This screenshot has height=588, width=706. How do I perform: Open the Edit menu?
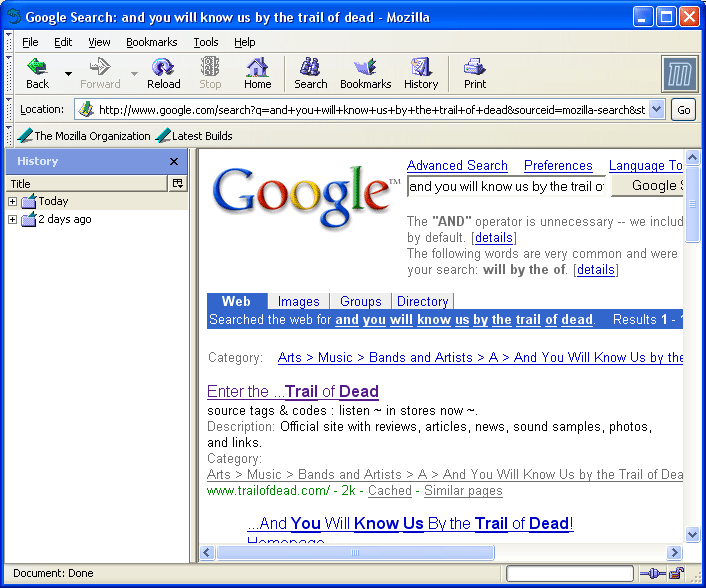[63, 42]
